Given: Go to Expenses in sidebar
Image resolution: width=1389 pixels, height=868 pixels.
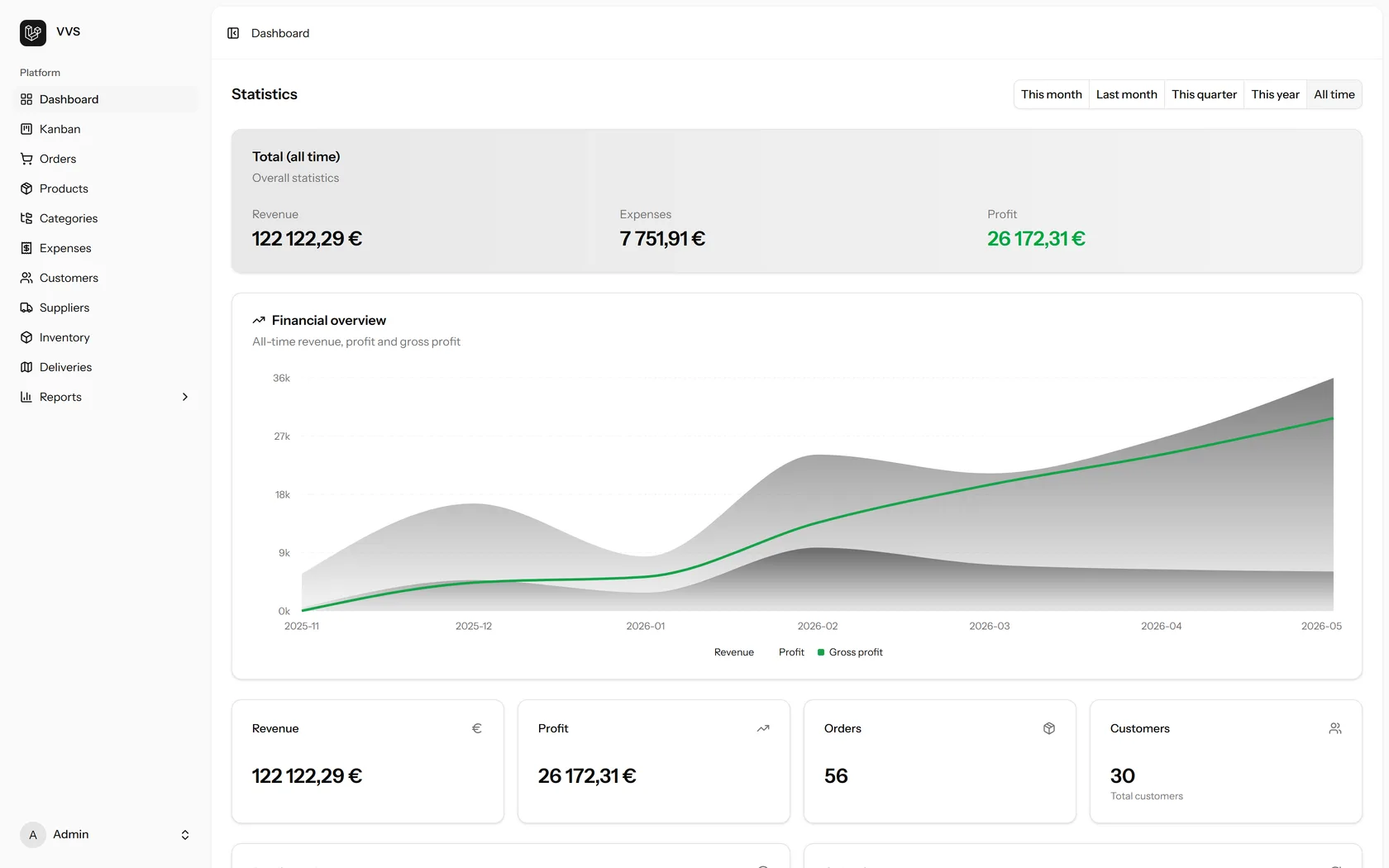Looking at the screenshot, I should (106, 248).
